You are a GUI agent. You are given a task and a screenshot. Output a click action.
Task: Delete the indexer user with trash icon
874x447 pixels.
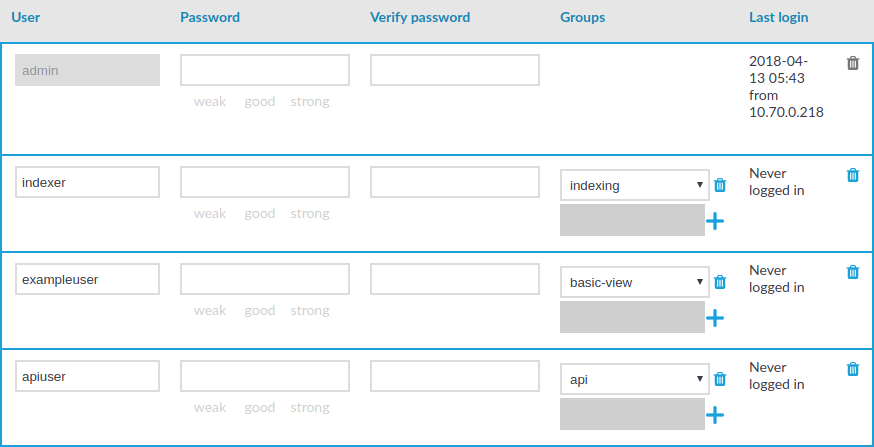853,175
